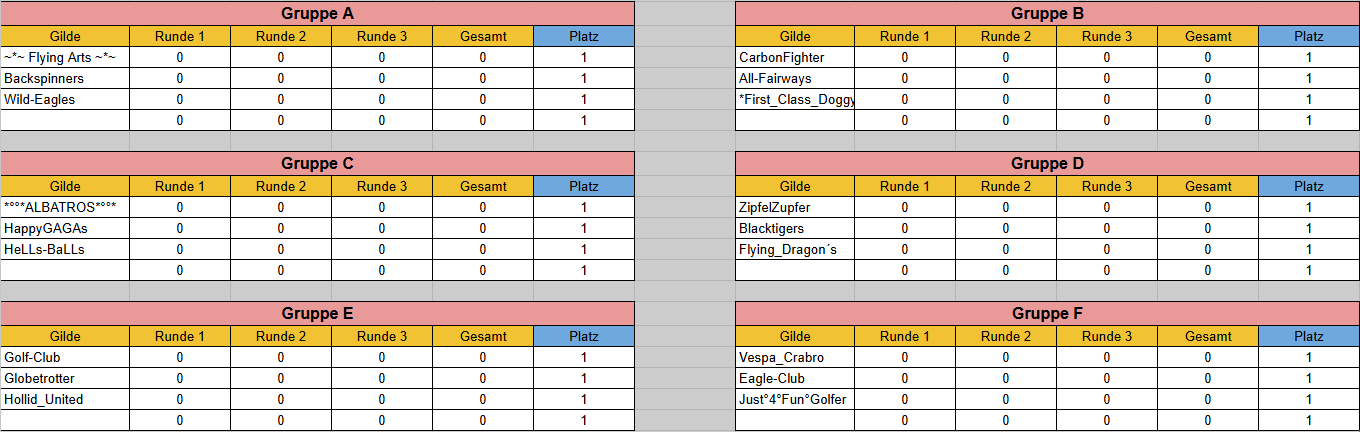Select the Gruppe F header cell
Viewport: 1360px width, 432px height.
click(1047, 314)
